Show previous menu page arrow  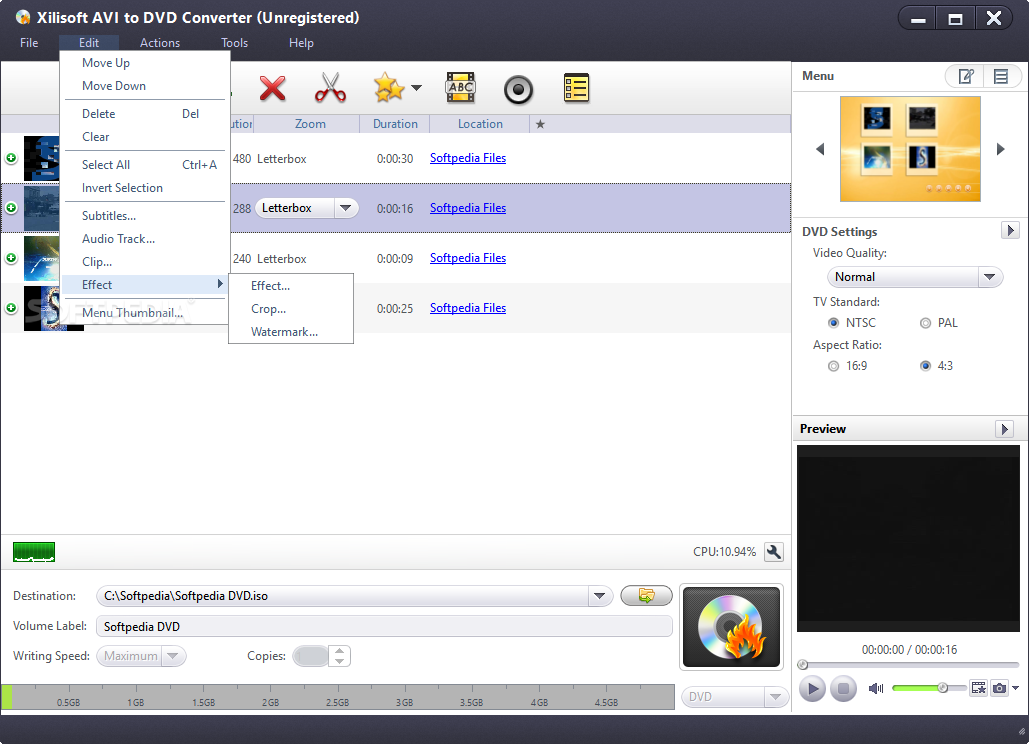[x=820, y=149]
